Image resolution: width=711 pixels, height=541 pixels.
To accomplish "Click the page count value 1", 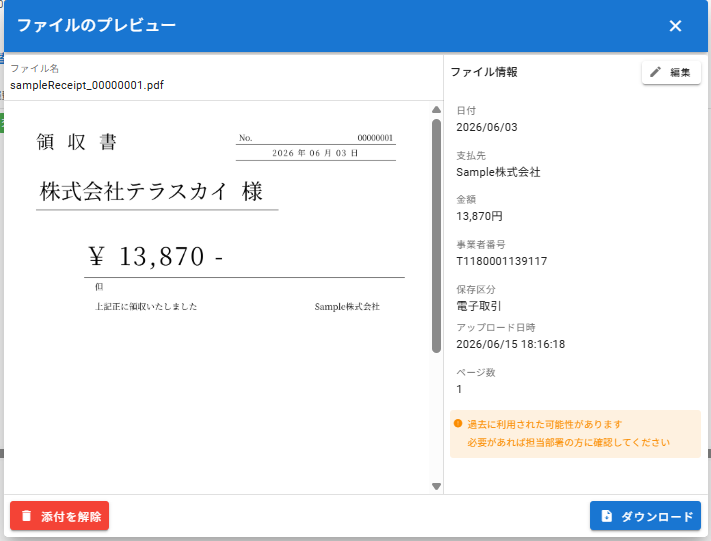I will [459, 389].
